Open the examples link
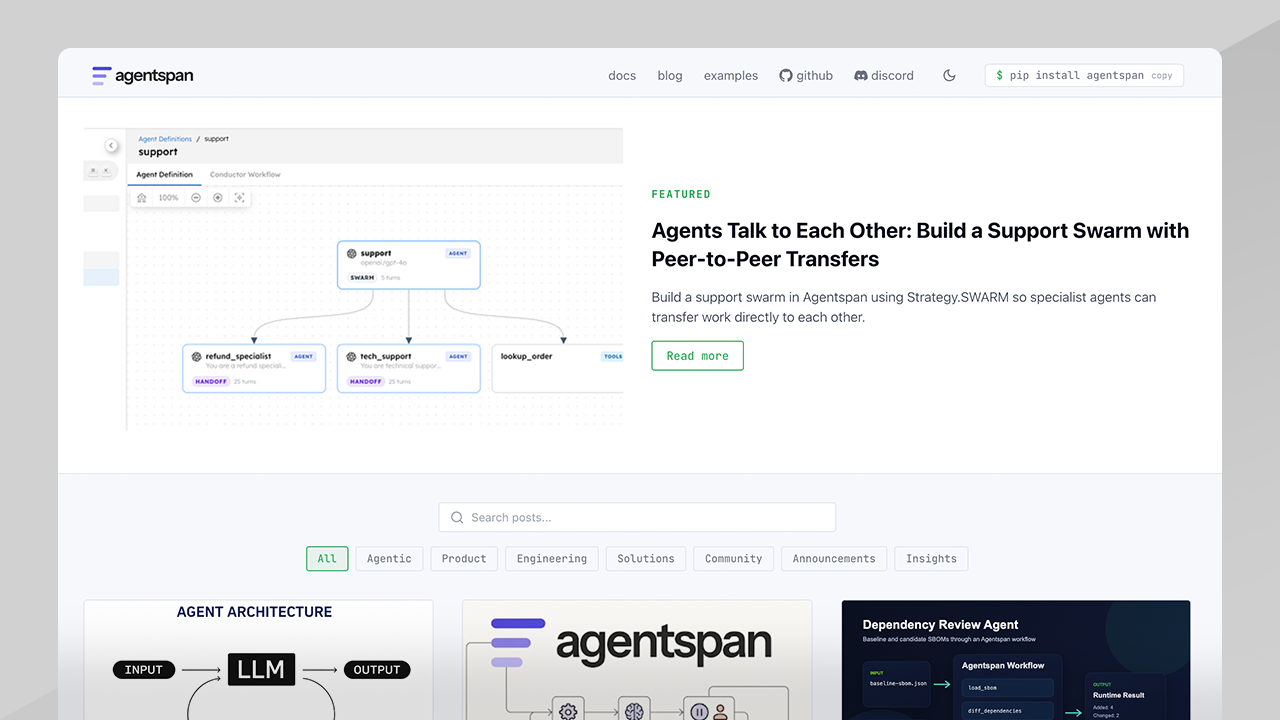Viewport: 1280px width, 720px height. (x=731, y=75)
